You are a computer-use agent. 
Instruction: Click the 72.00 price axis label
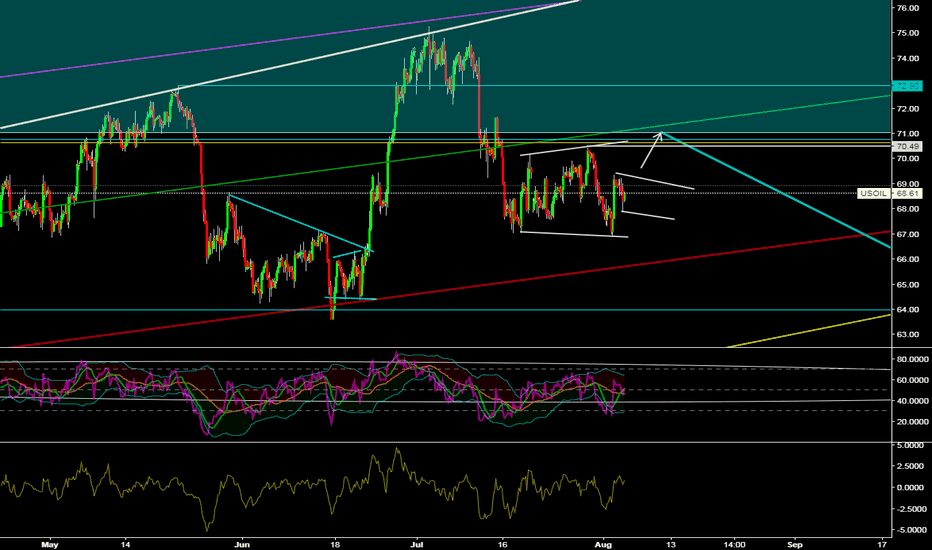tap(908, 108)
